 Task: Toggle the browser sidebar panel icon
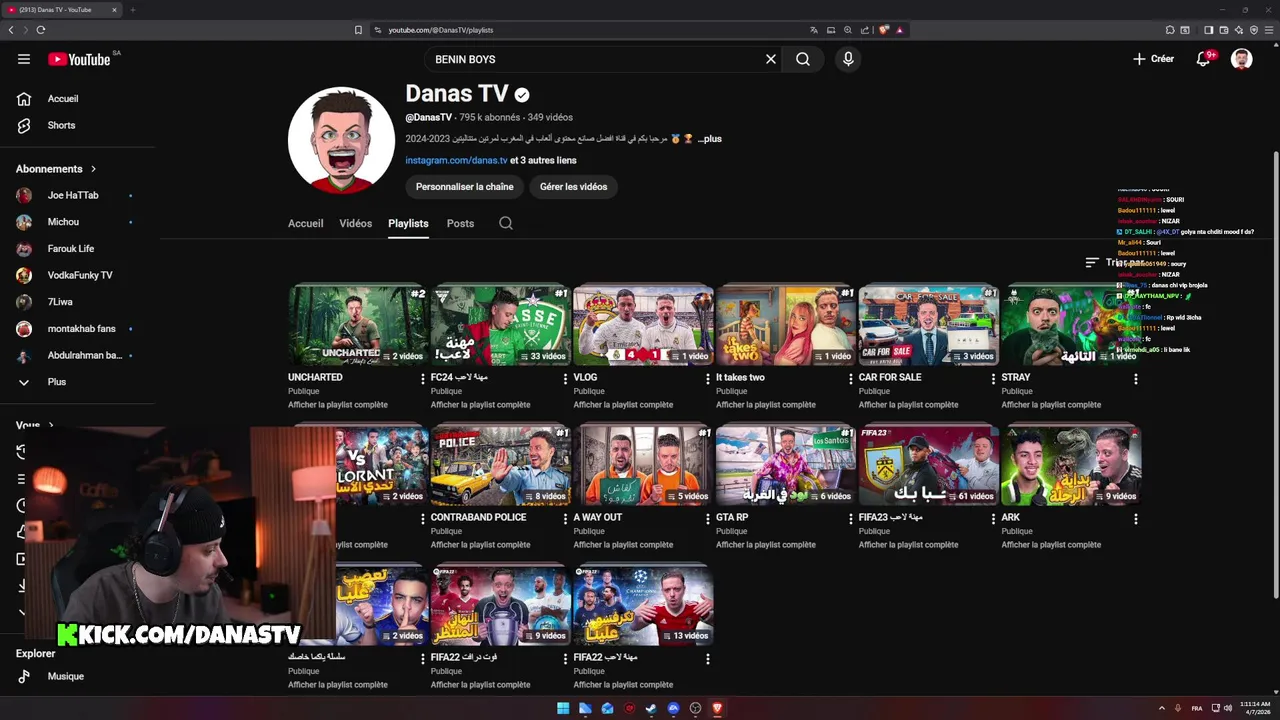(1208, 30)
